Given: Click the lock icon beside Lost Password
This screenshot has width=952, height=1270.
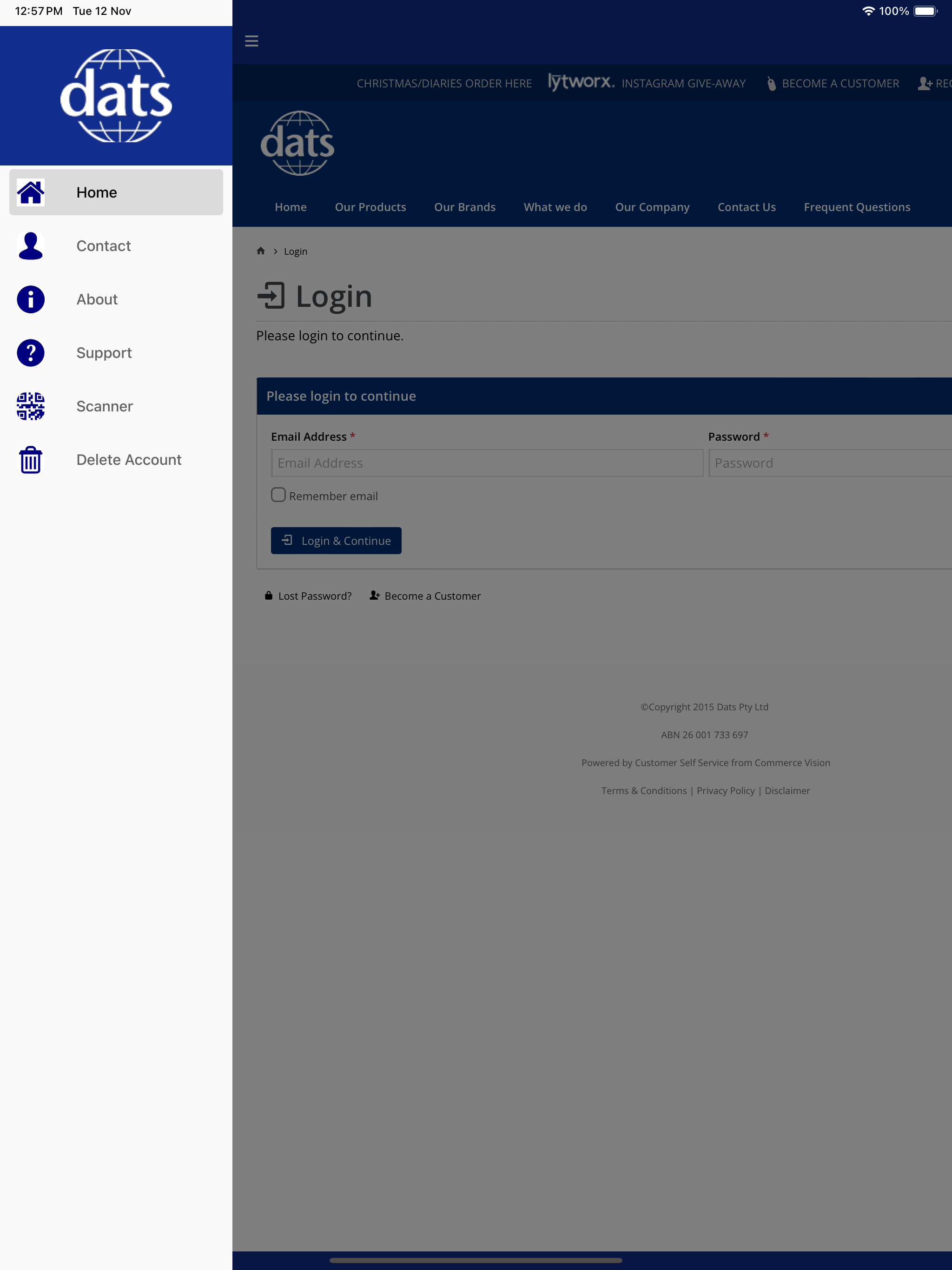Looking at the screenshot, I should 268,595.
